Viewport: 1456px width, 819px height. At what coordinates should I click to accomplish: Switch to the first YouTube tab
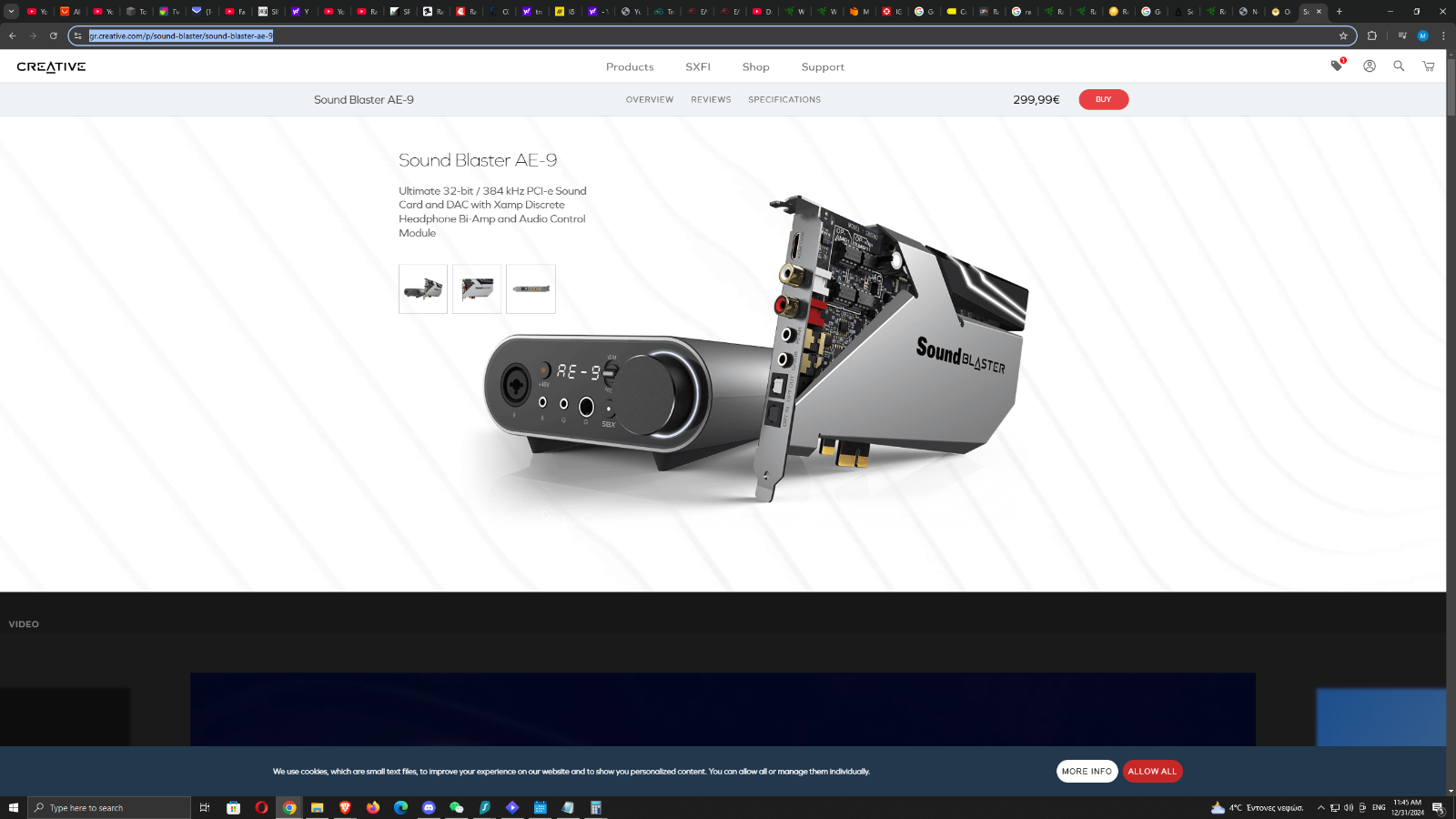(37, 12)
